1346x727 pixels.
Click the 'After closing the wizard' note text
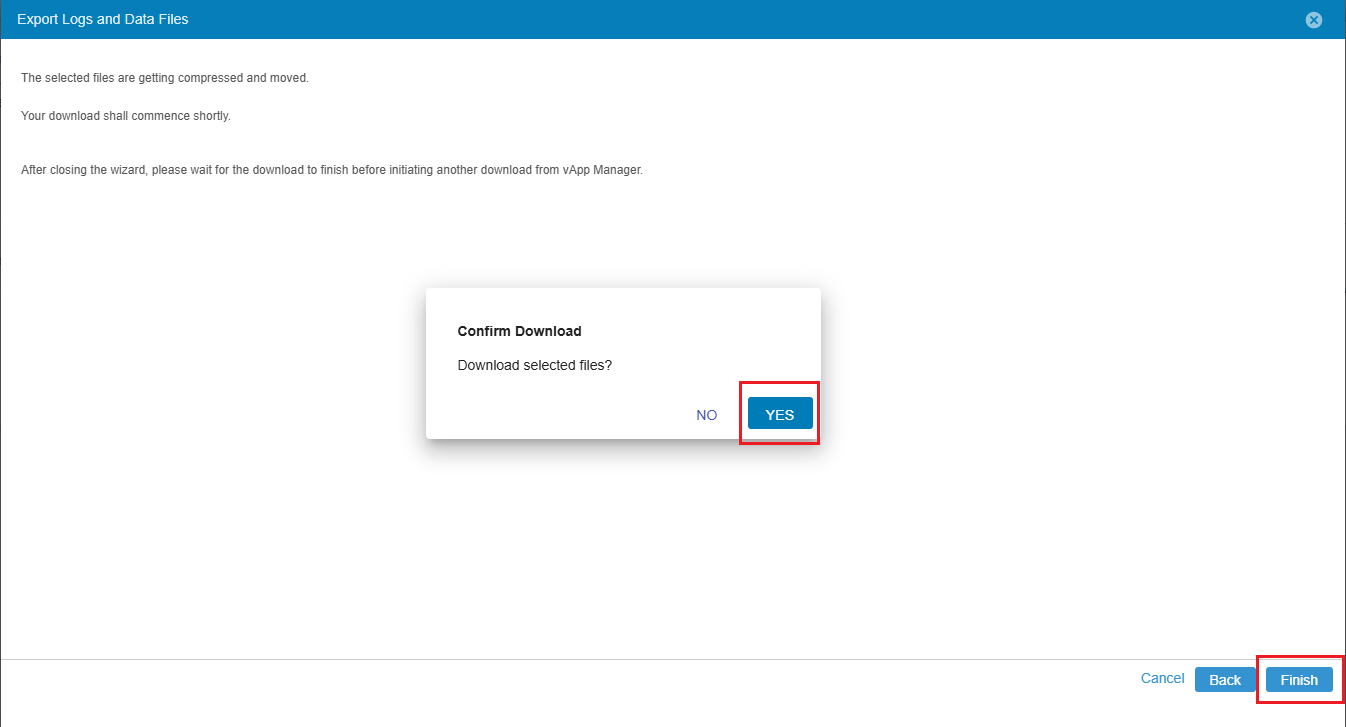pos(332,170)
